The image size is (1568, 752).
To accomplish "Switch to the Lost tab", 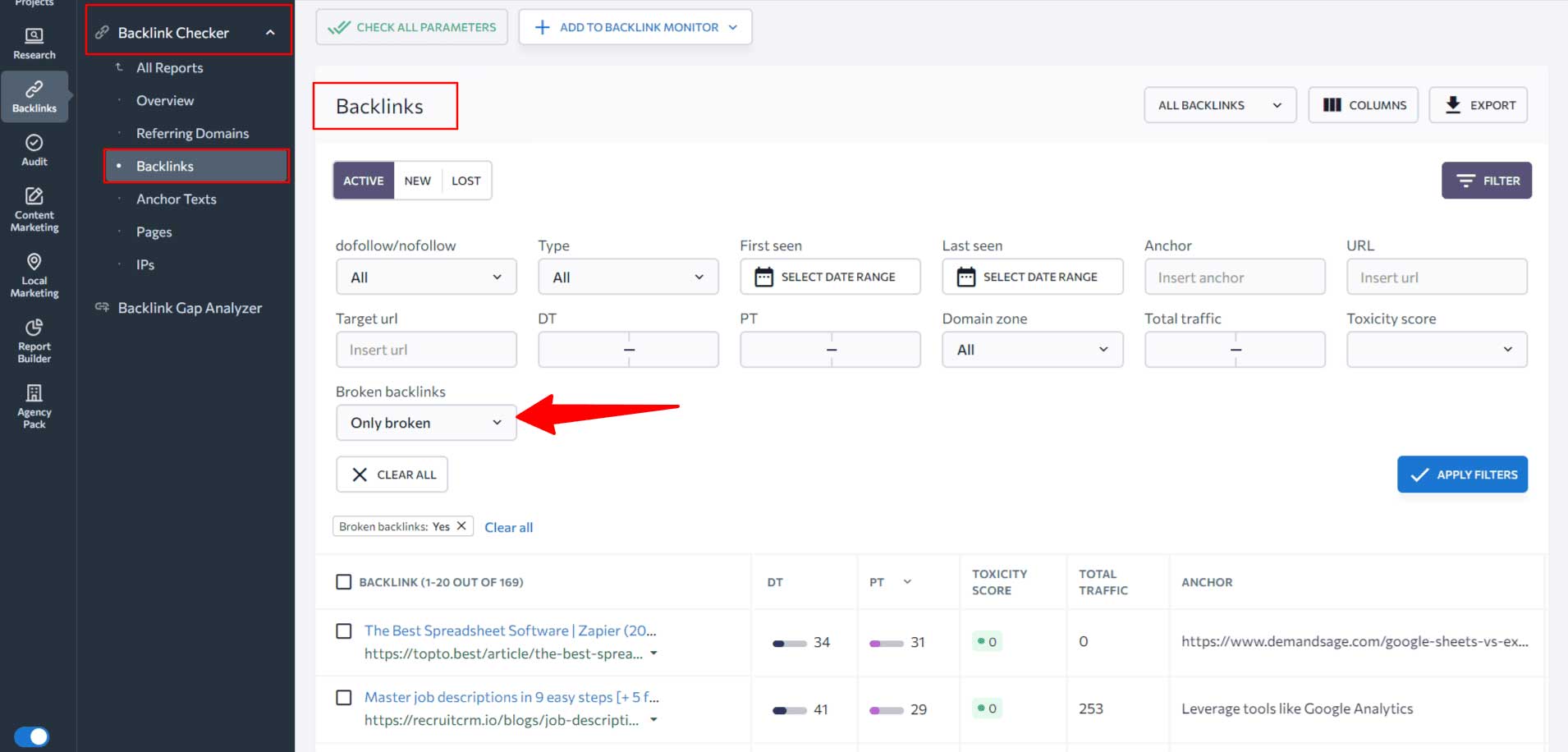I will (465, 181).
